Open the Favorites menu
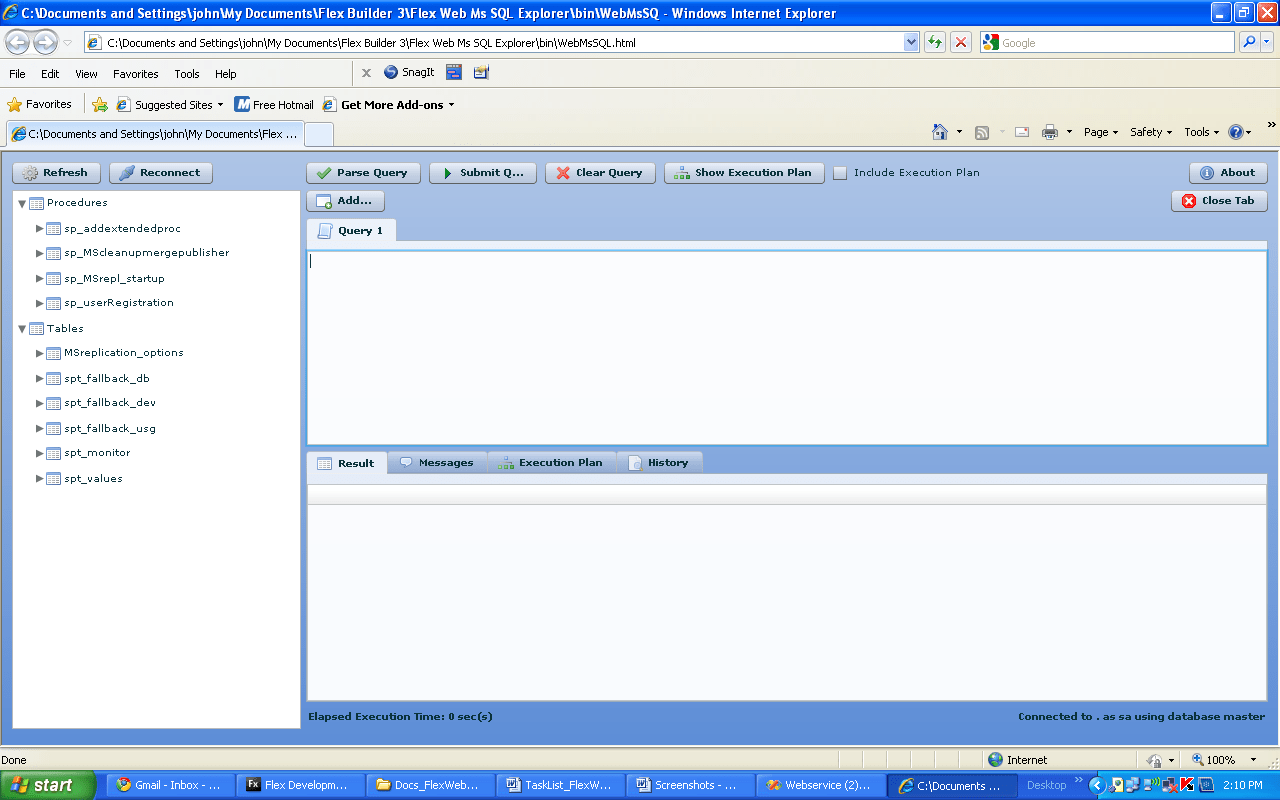This screenshot has width=1280, height=800. [136, 74]
